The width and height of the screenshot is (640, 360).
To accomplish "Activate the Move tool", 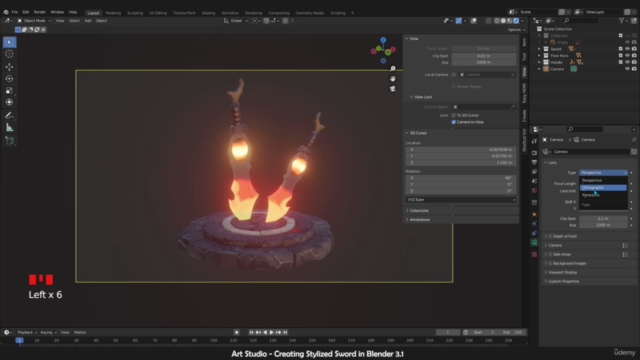I will point(9,67).
